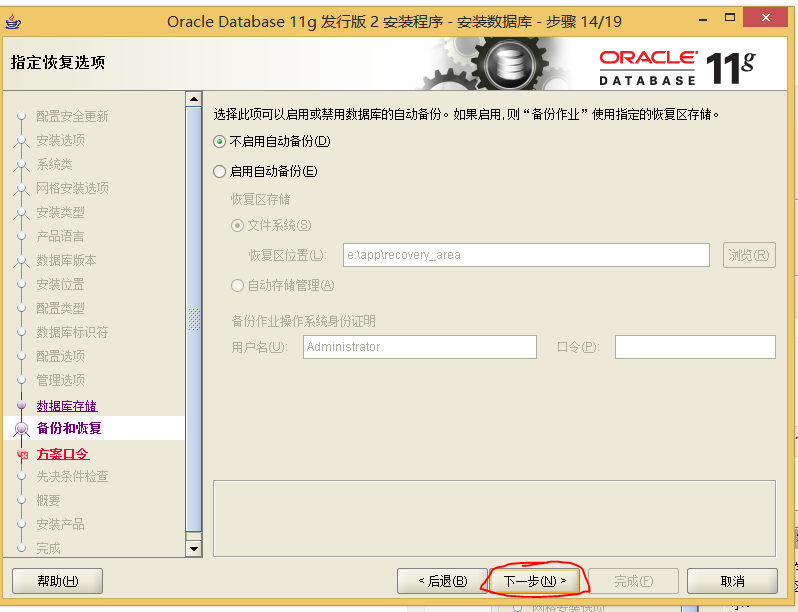Click the 恢复区位置 path input field
Image resolution: width=798 pixels, height=612 pixels.
click(x=526, y=255)
